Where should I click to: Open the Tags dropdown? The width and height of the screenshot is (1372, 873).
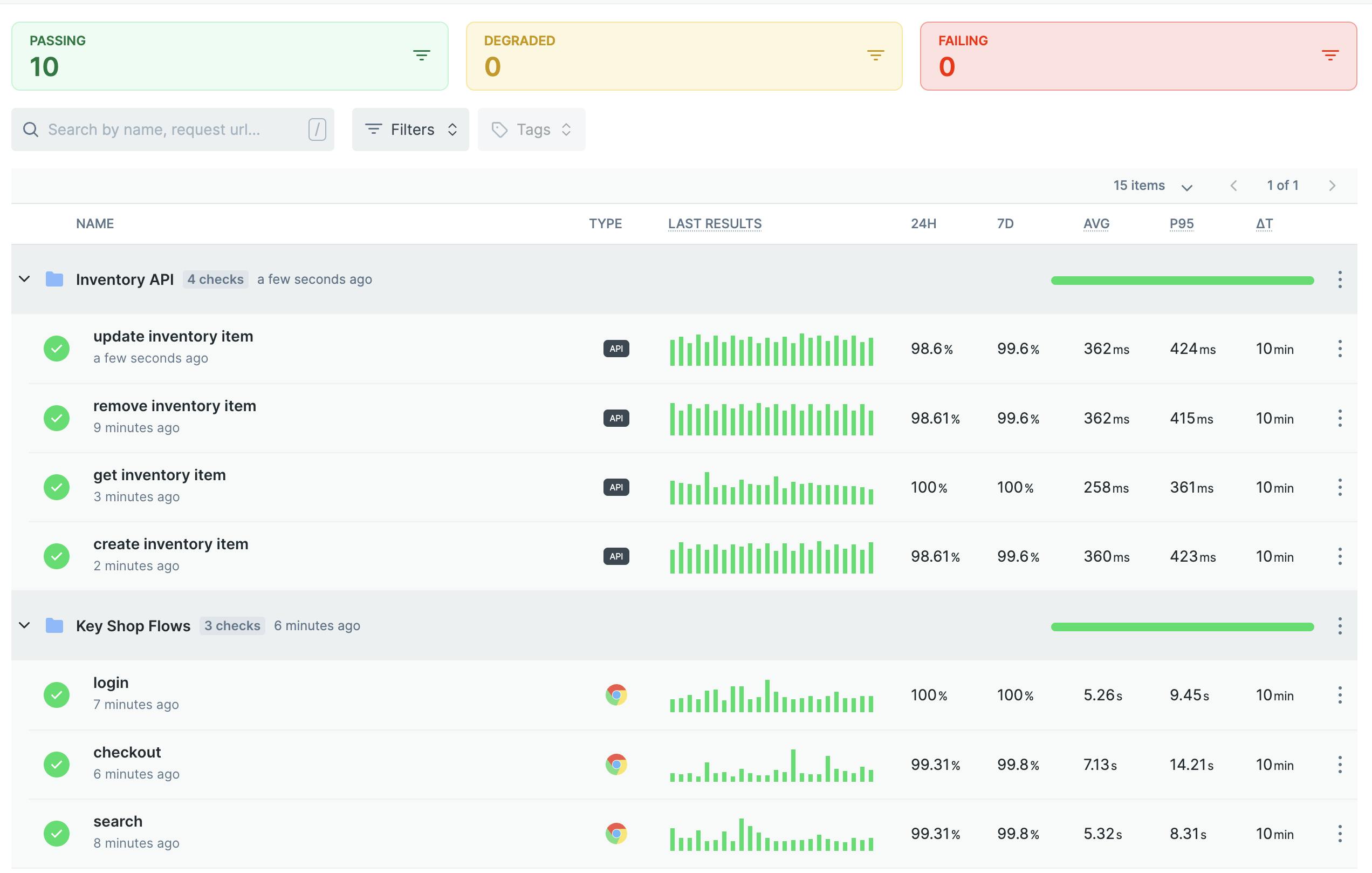click(x=531, y=130)
